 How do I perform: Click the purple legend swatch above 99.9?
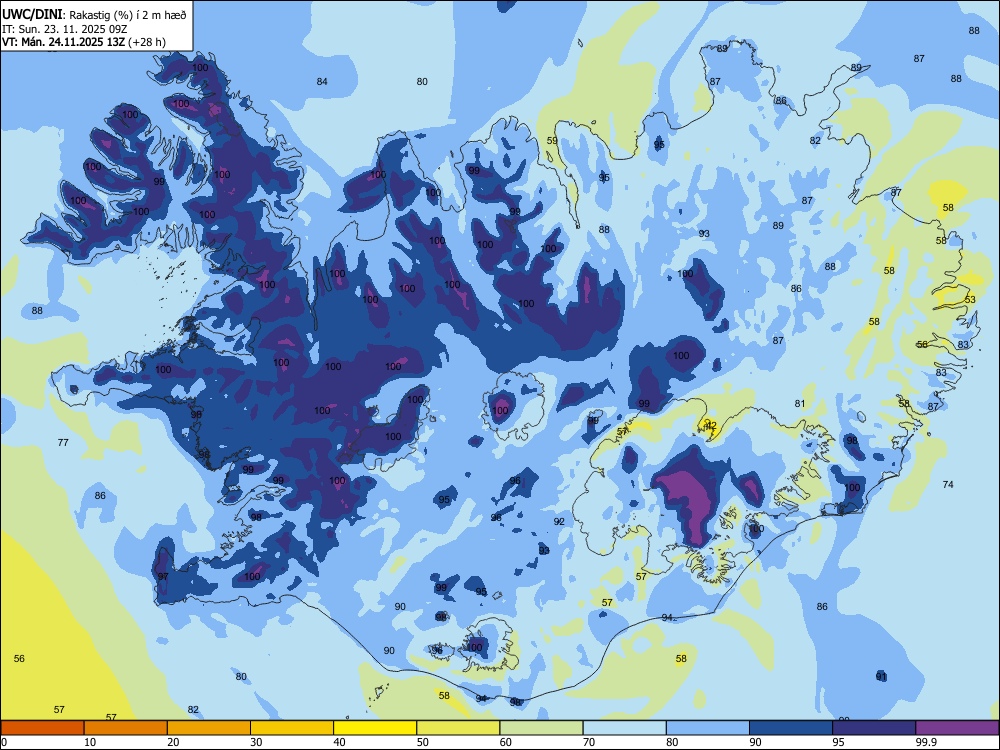pyautogui.click(x=957, y=728)
